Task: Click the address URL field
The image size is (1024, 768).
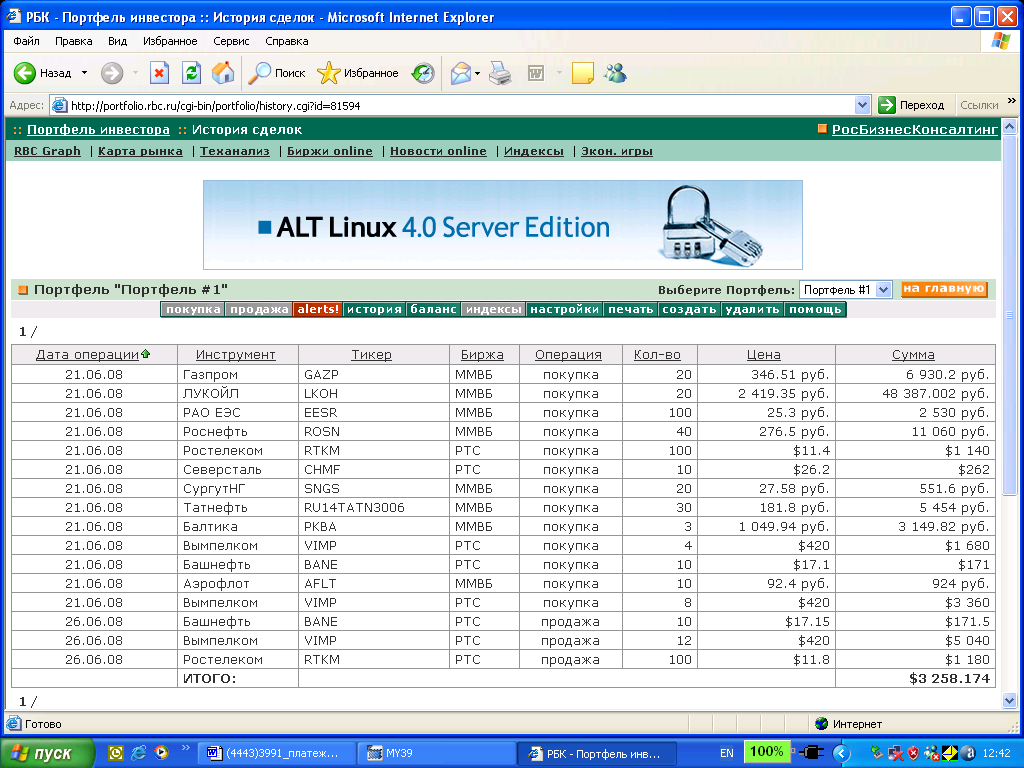Action: [452, 105]
